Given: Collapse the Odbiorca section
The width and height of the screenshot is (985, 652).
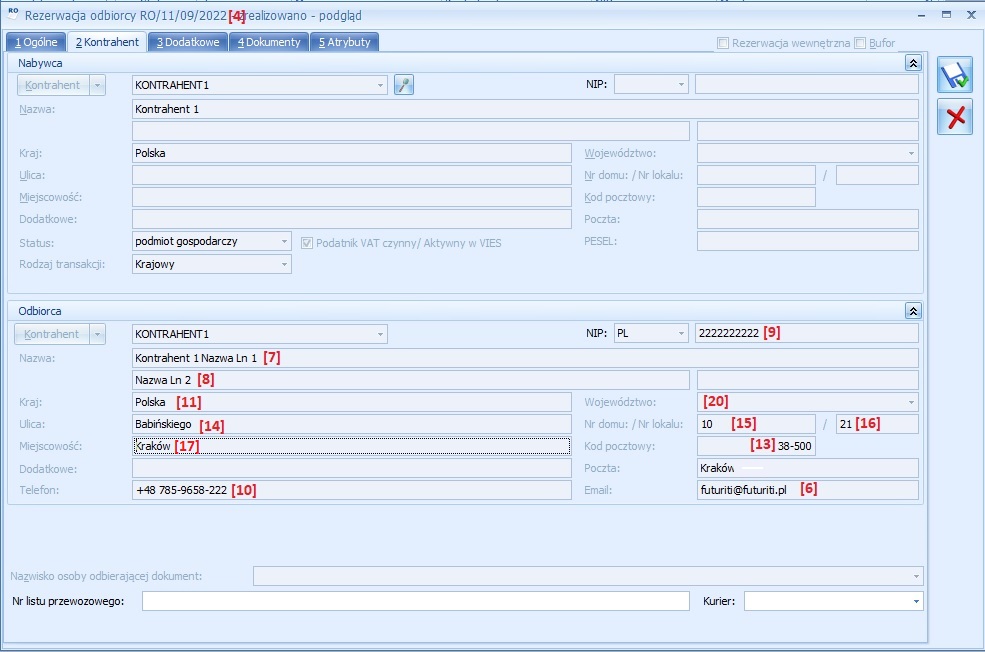Looking at the screenshot, I should [x=912, y=311].
